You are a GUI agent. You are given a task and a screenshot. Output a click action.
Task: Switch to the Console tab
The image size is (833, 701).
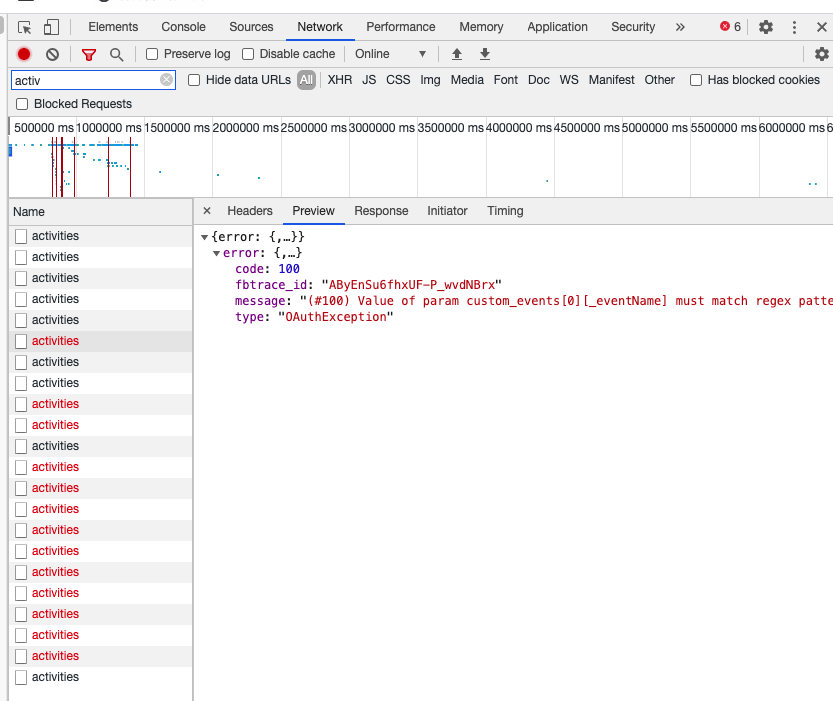[x=183, y=27]
